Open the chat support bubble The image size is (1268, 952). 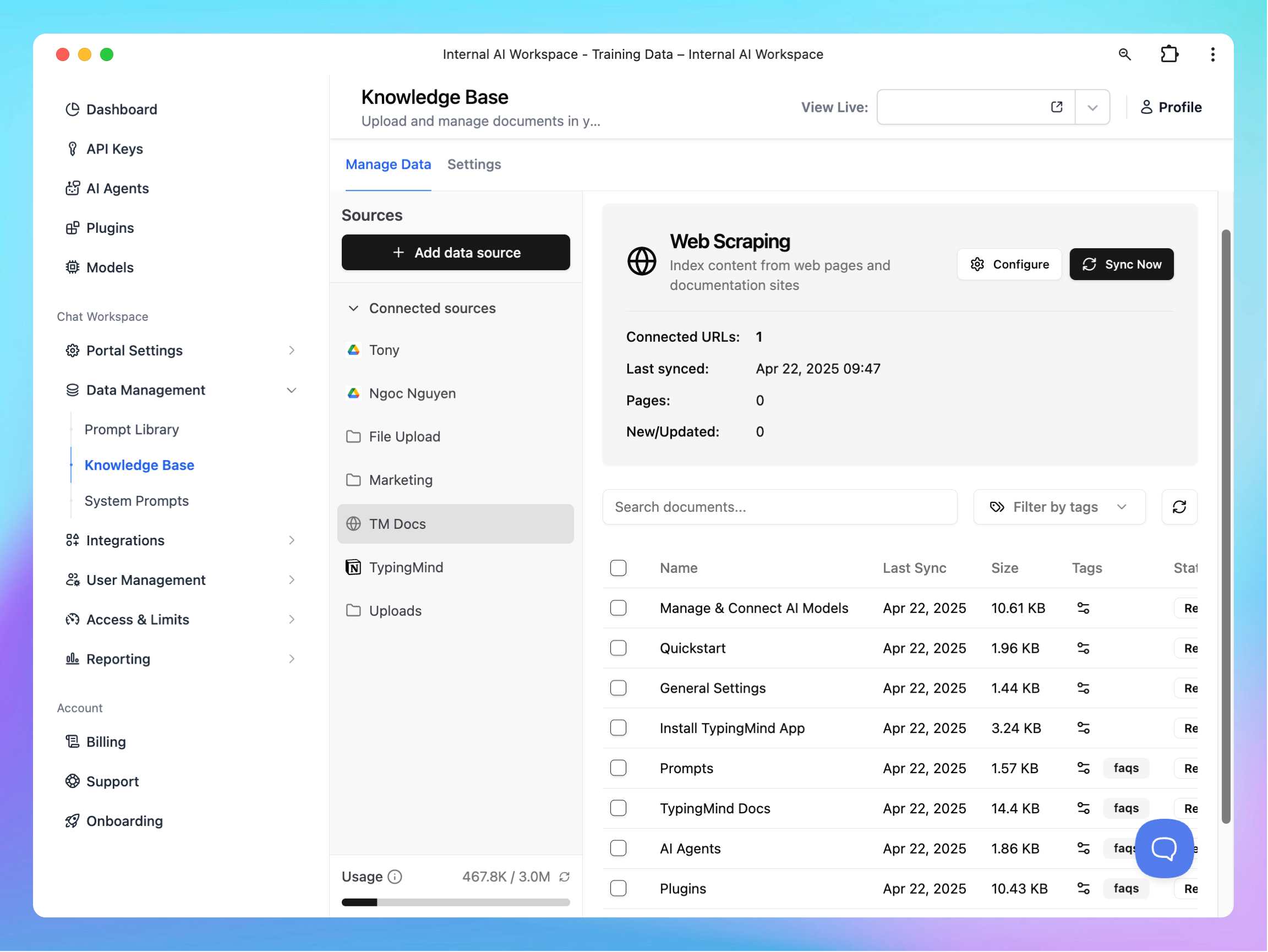[x=1164, y=848]
